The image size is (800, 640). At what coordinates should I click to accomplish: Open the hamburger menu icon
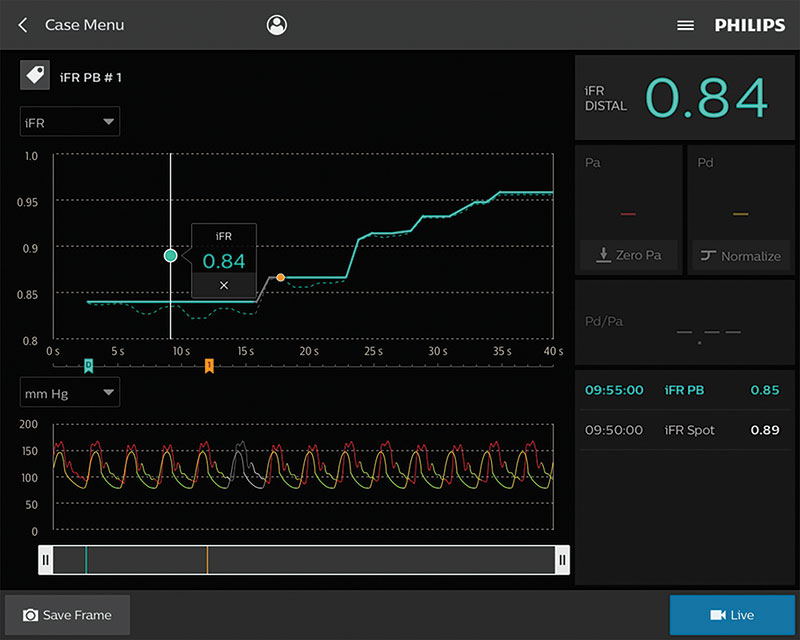[x=685, y=25]
